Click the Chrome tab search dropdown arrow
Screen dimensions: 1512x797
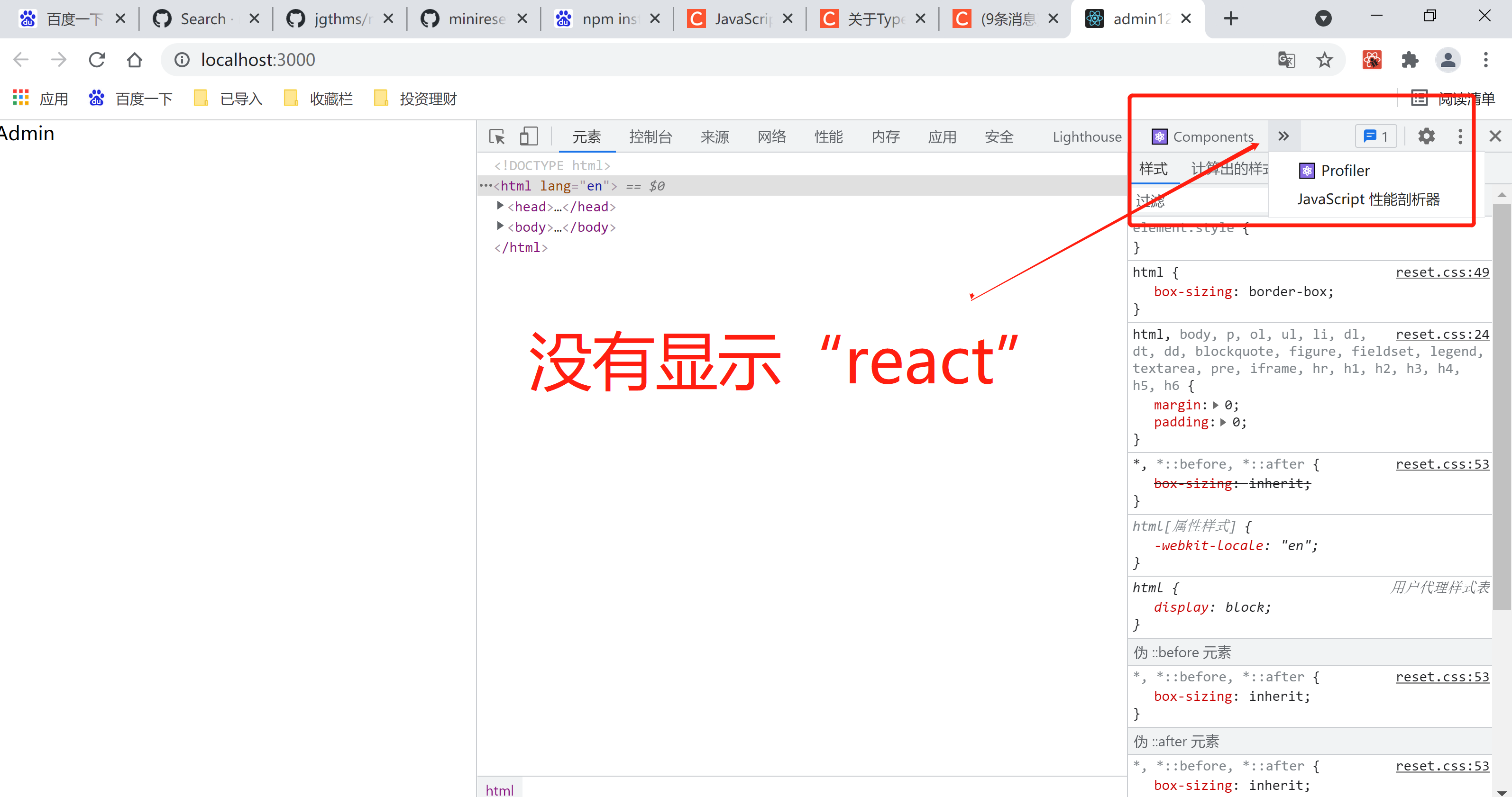pos(1323,19)
